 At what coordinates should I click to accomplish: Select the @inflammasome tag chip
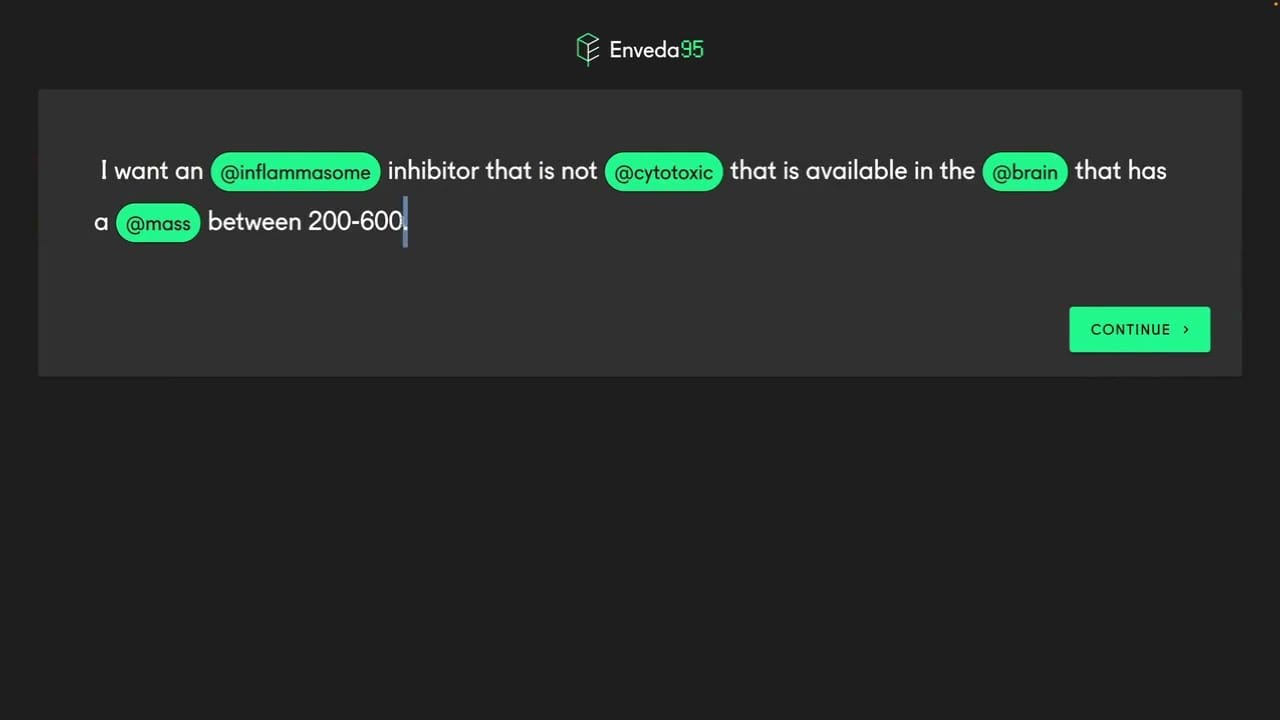[295, 172]
